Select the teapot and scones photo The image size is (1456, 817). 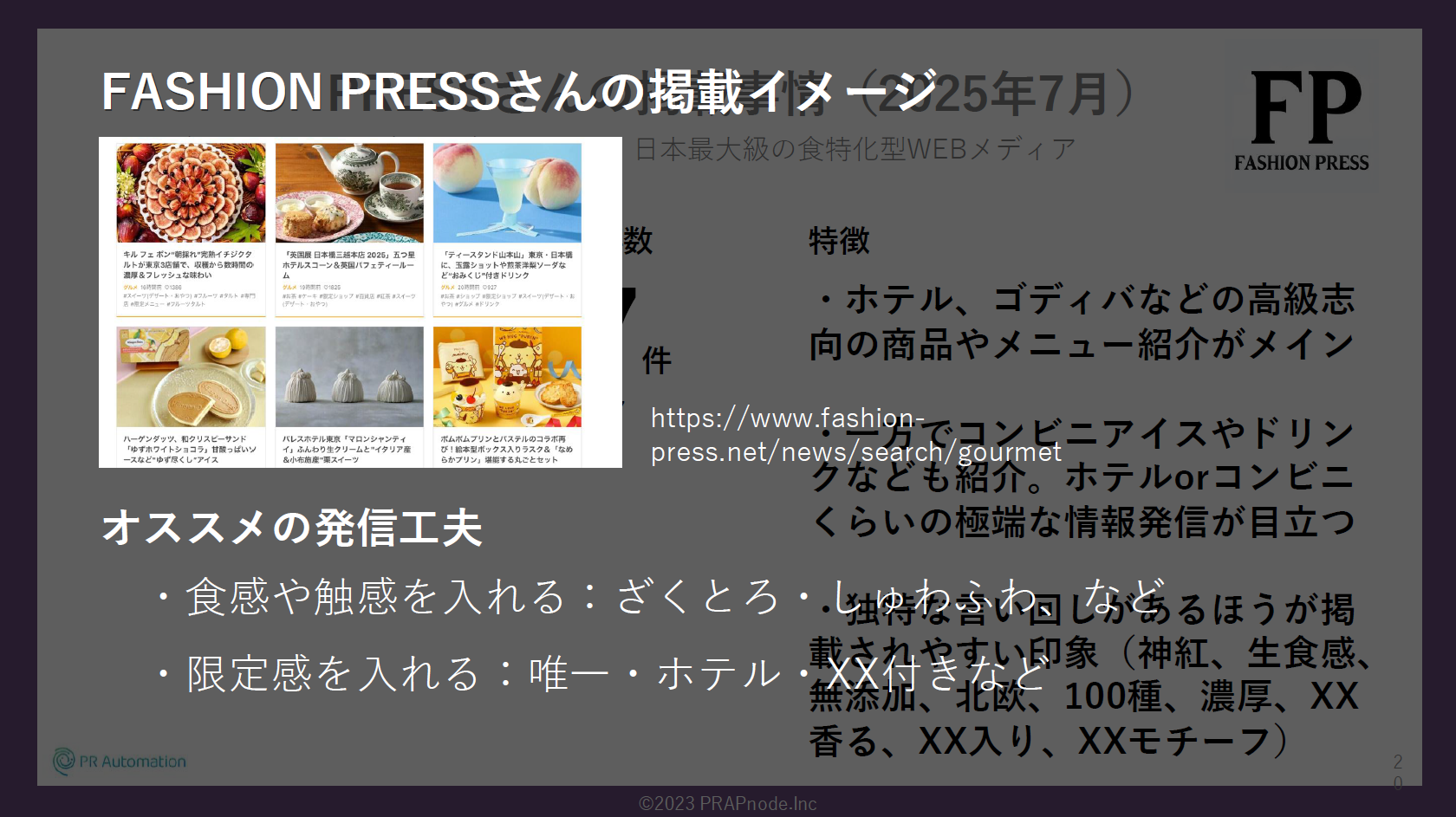[349, 192]
